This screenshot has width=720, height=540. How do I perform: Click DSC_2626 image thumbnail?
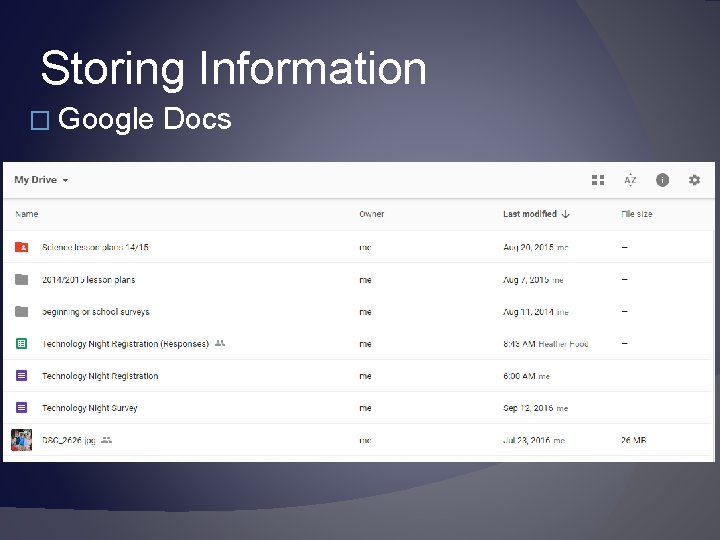[22, 440]
